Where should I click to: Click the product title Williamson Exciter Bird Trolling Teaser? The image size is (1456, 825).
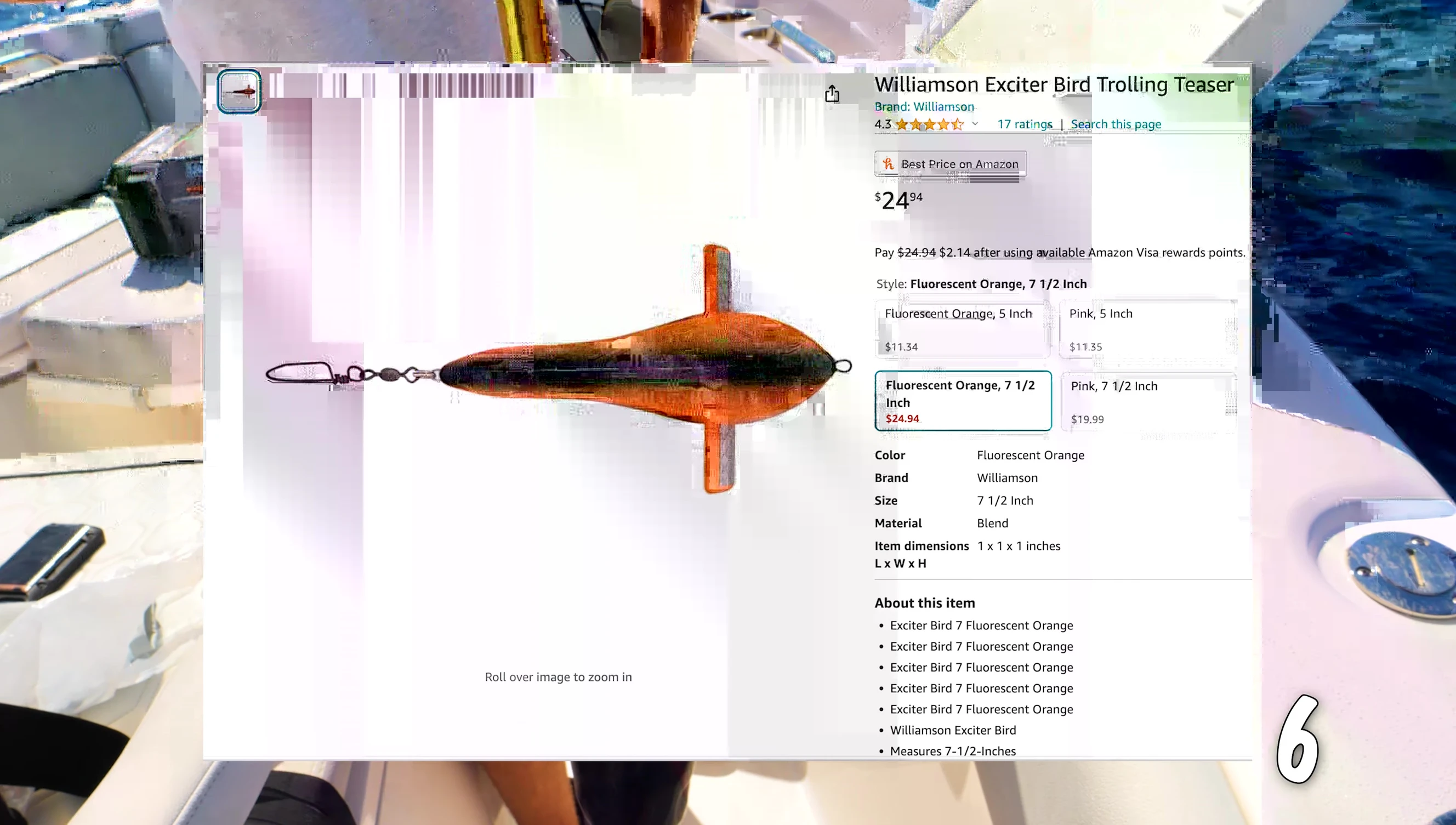coord(1054,84)
